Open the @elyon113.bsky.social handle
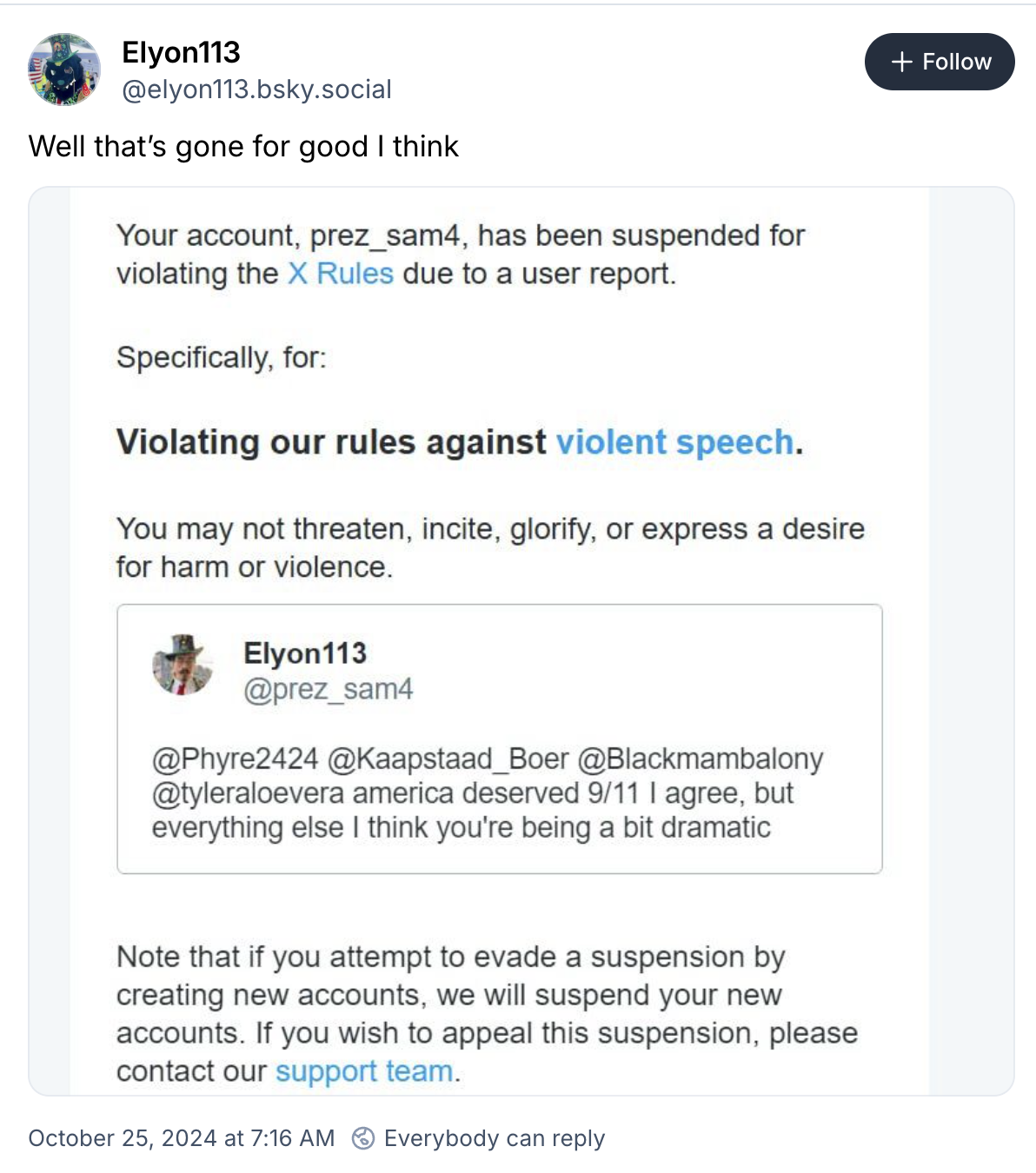This screenshot has width=1036, height=1173. pos(256,89)
